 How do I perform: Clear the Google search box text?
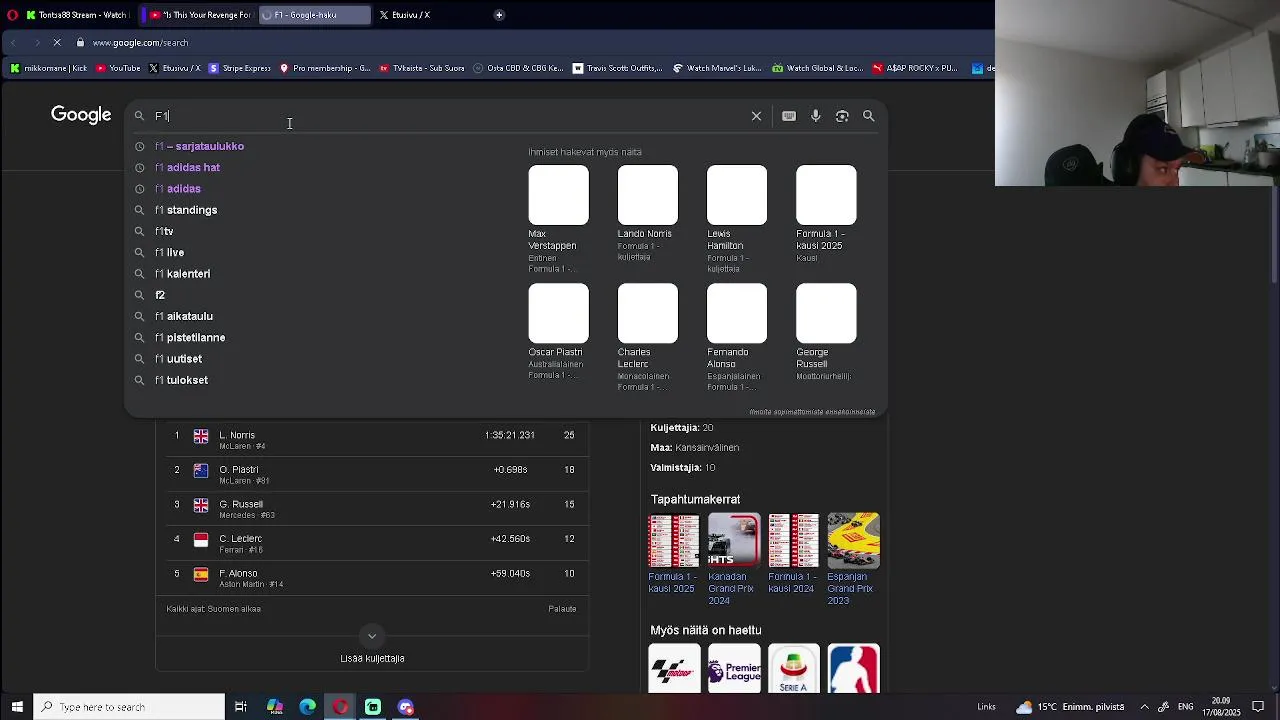756,116
